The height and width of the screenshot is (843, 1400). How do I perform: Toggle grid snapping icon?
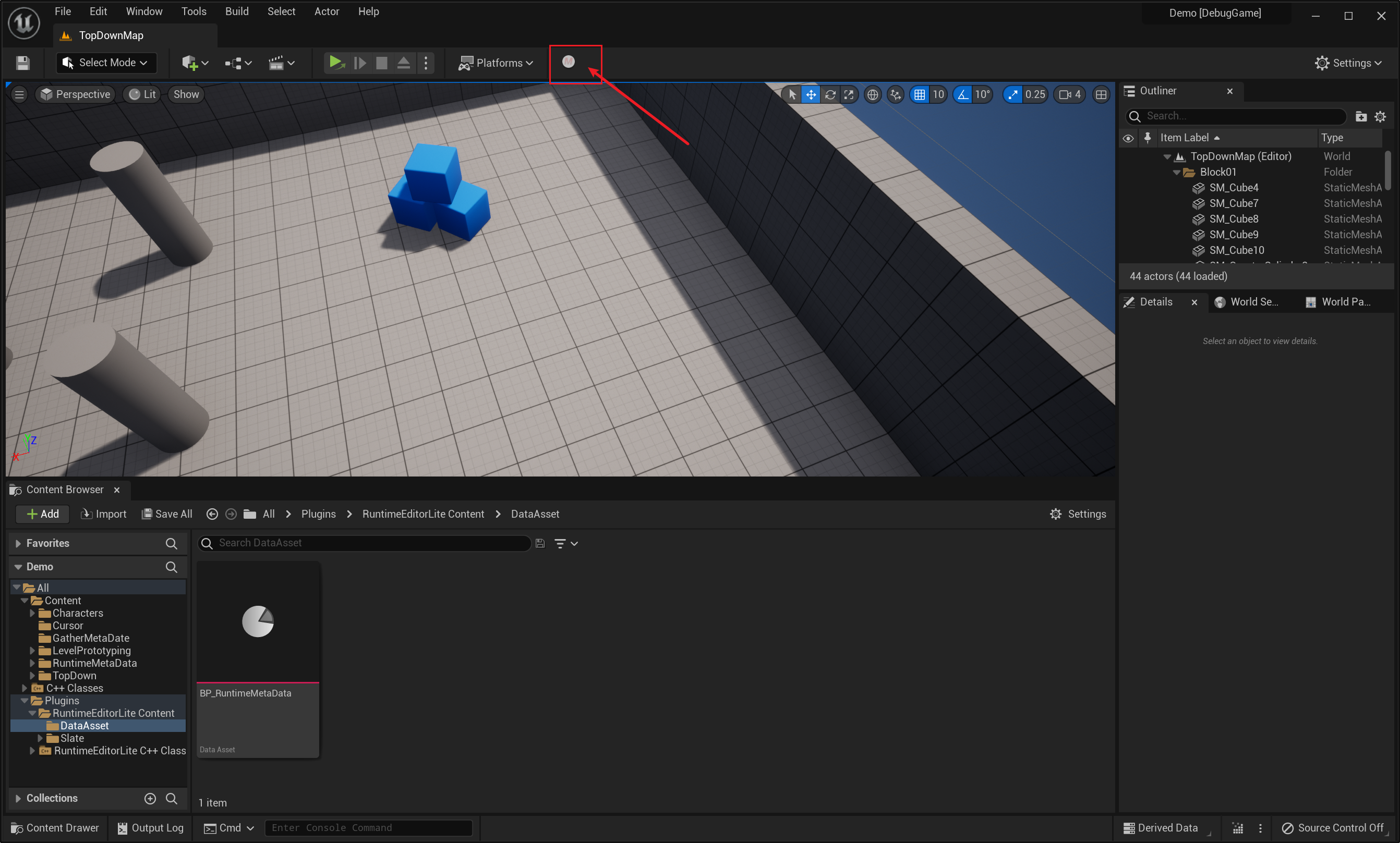click(919, 94)
